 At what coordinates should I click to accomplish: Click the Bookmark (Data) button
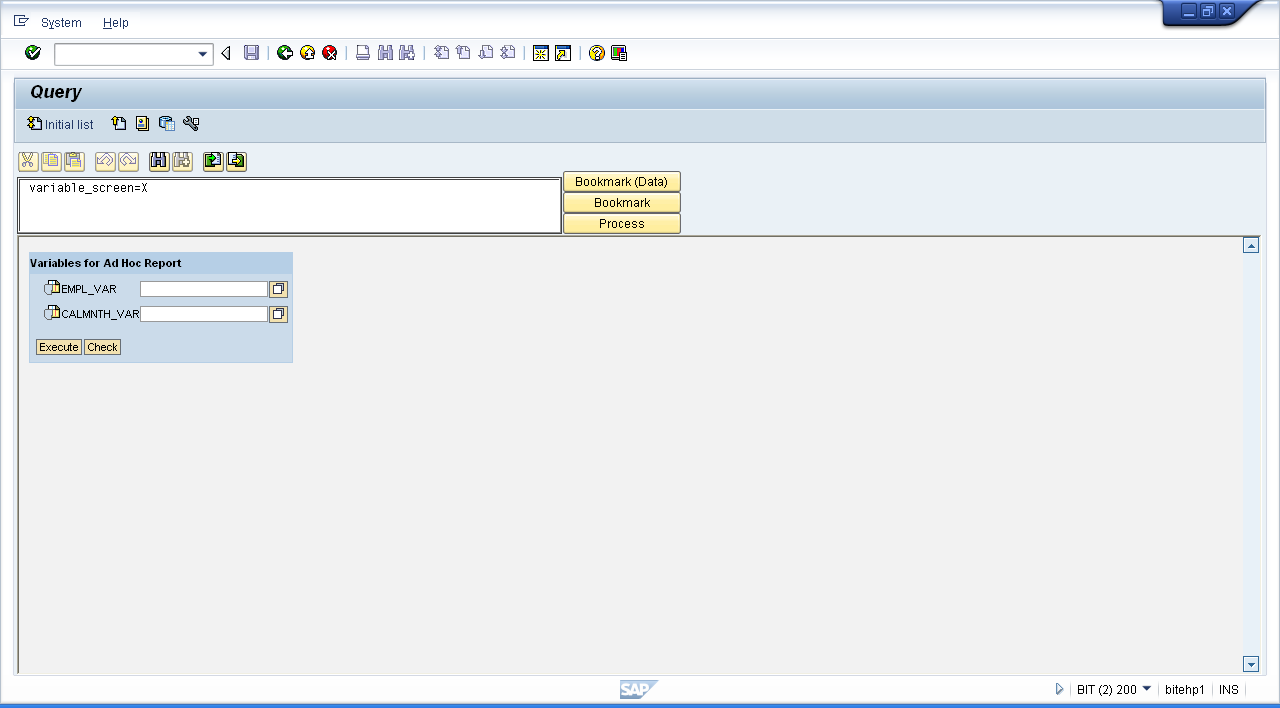622,182
